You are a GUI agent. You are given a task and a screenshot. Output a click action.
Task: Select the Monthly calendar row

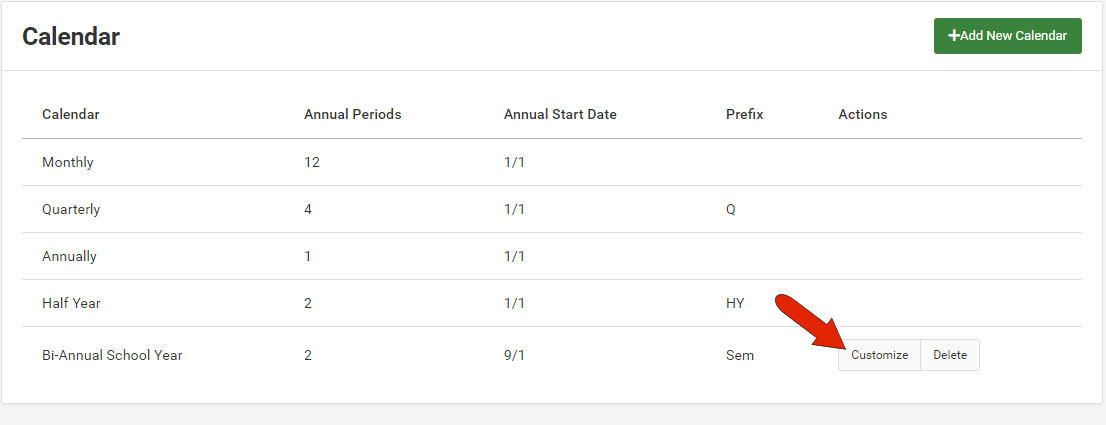coord(68,162)
